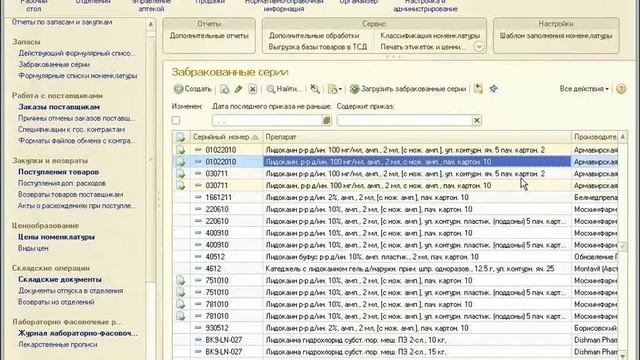Click the blue pin icon in toolbar
The width and height of the screenshot is (640, 360).
(493, 89)
